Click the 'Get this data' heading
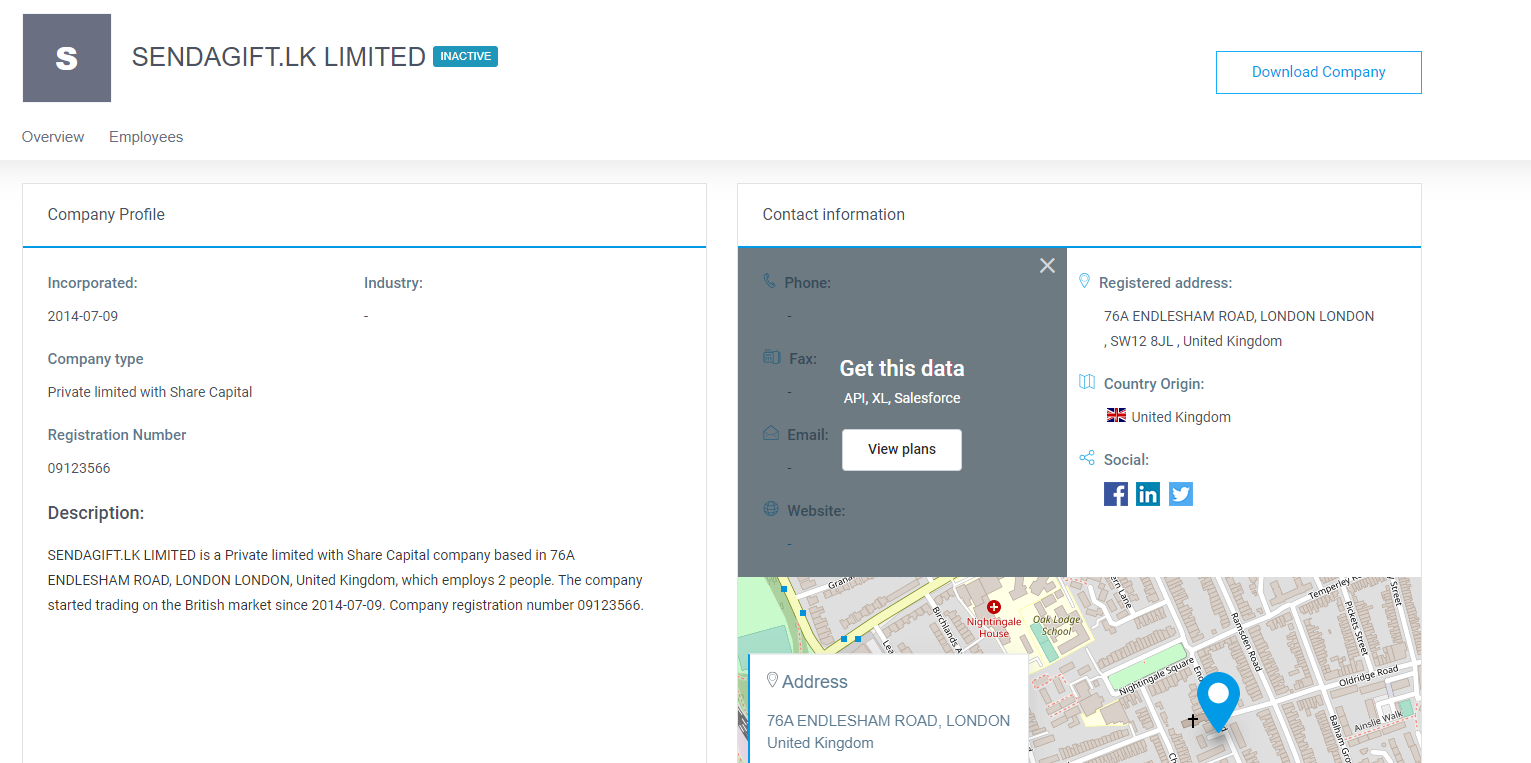The image size is (1531, 763). tap(902, 368)
